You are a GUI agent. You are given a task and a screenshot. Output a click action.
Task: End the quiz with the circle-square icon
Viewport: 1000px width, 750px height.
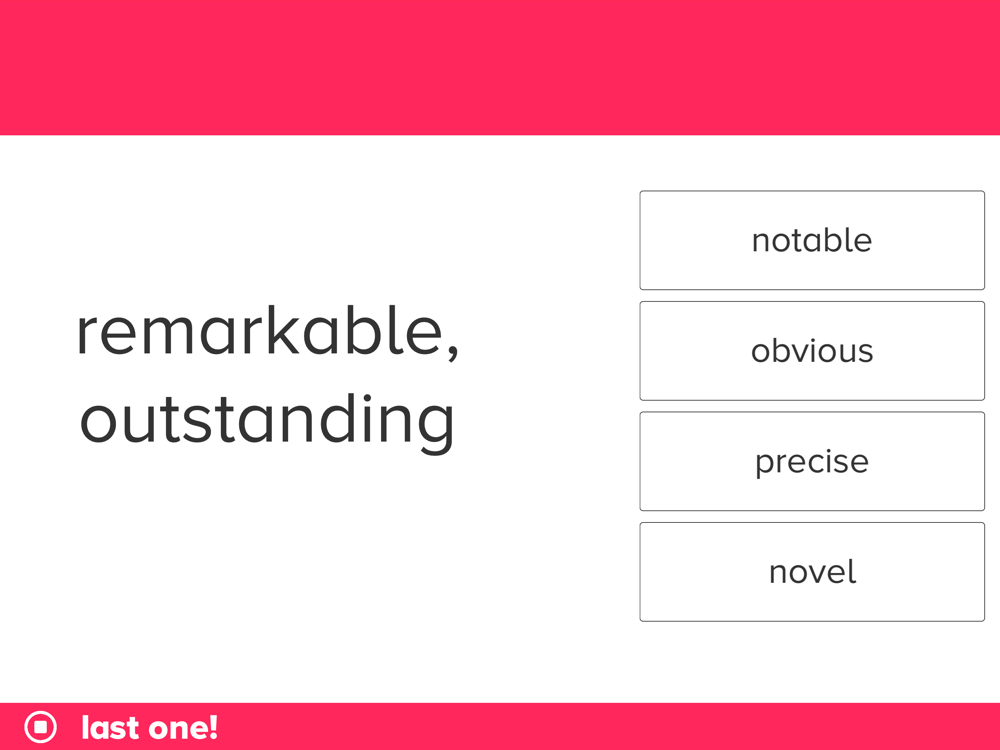(40, 727)
